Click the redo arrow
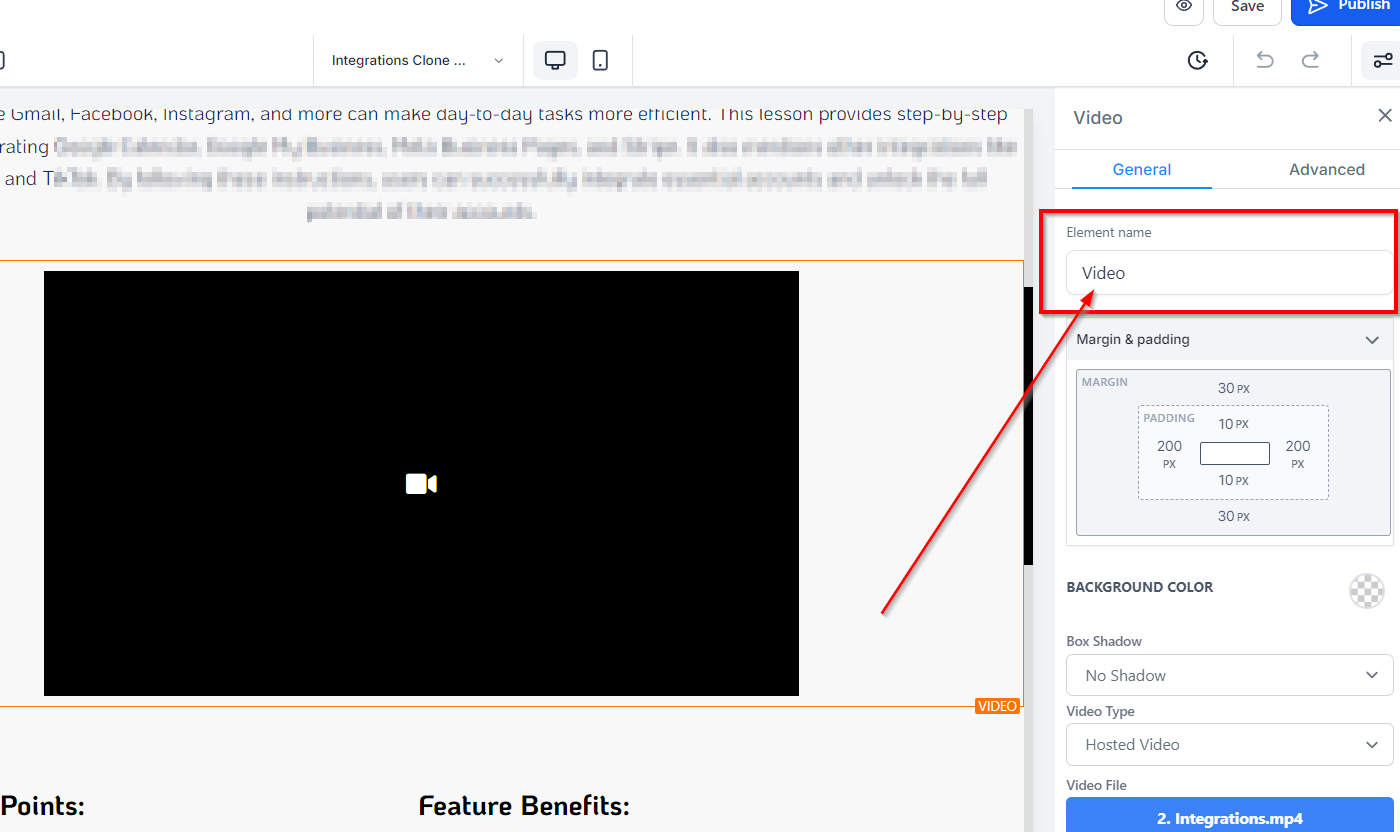The image size is (1400, 832). click(x=1310, y=60)
